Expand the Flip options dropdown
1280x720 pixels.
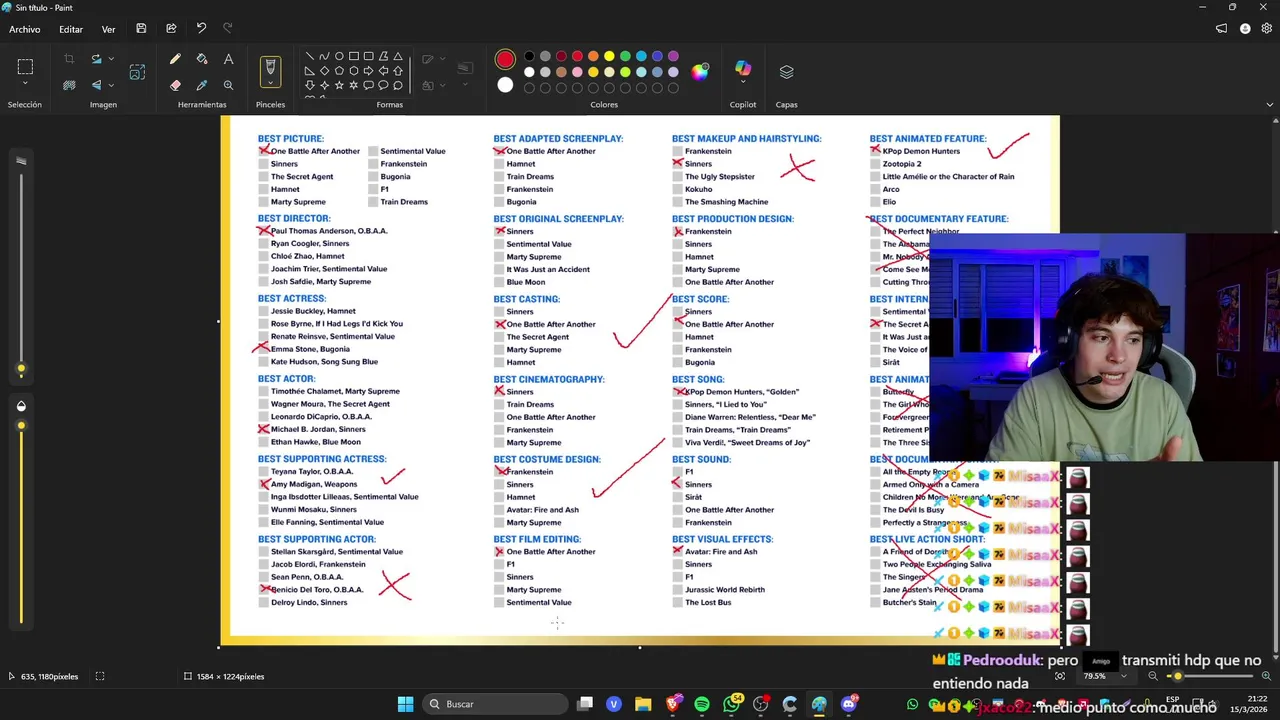[x=110, y=85]
